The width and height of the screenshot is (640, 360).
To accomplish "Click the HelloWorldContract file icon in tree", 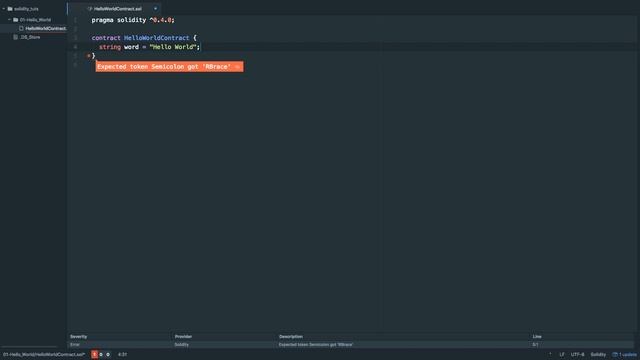I will pyautogui.click(x=21, y=29).
